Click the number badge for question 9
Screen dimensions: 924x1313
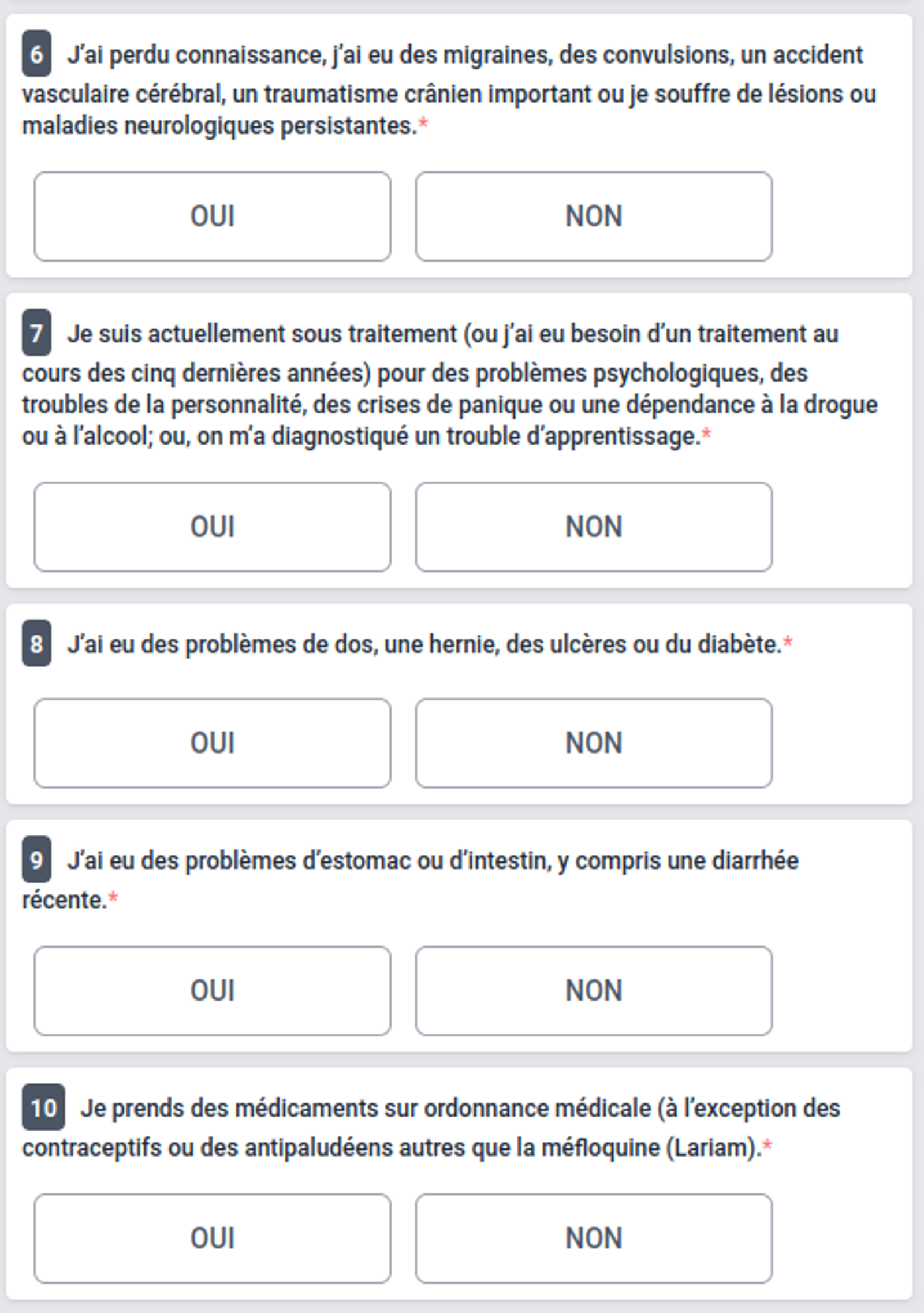[36, 860]
